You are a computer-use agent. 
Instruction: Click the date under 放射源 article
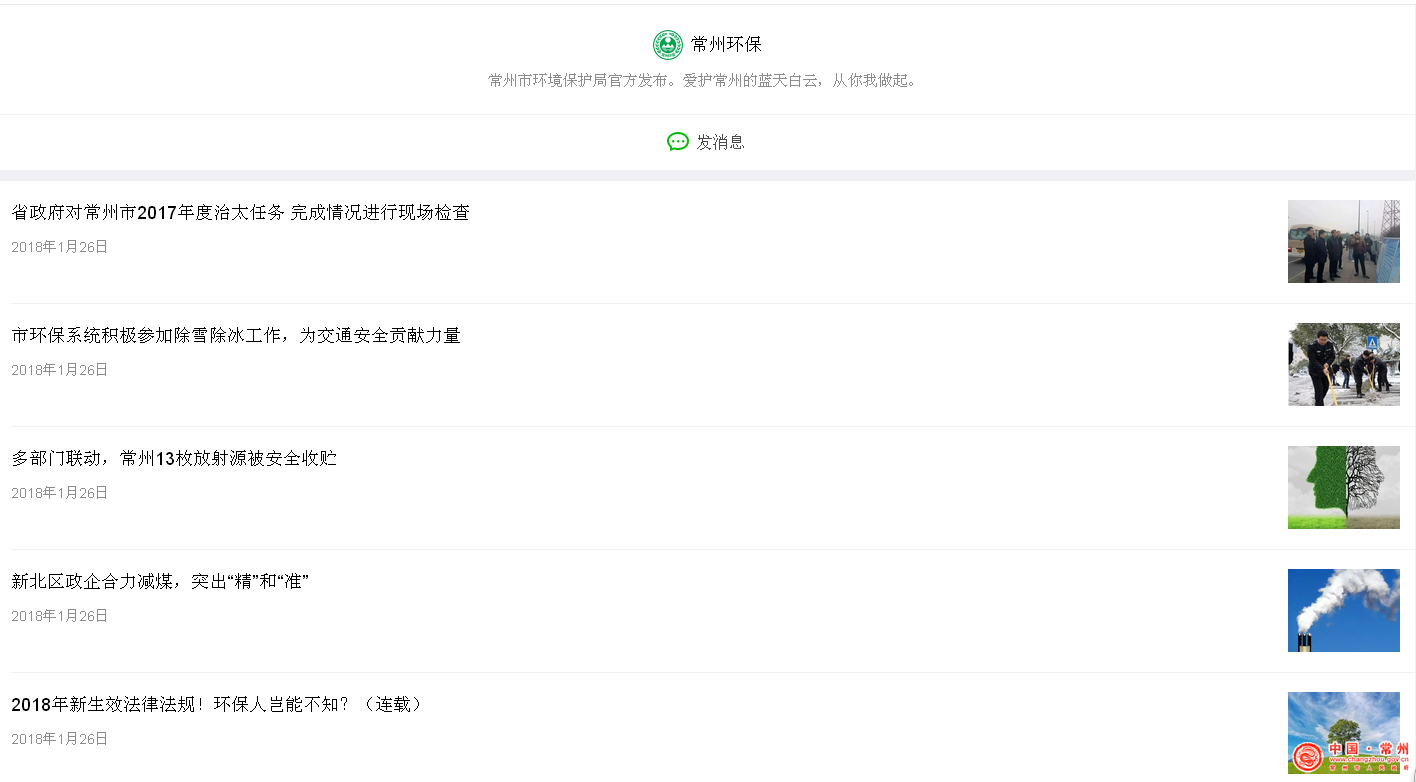(x=60, y=493)
